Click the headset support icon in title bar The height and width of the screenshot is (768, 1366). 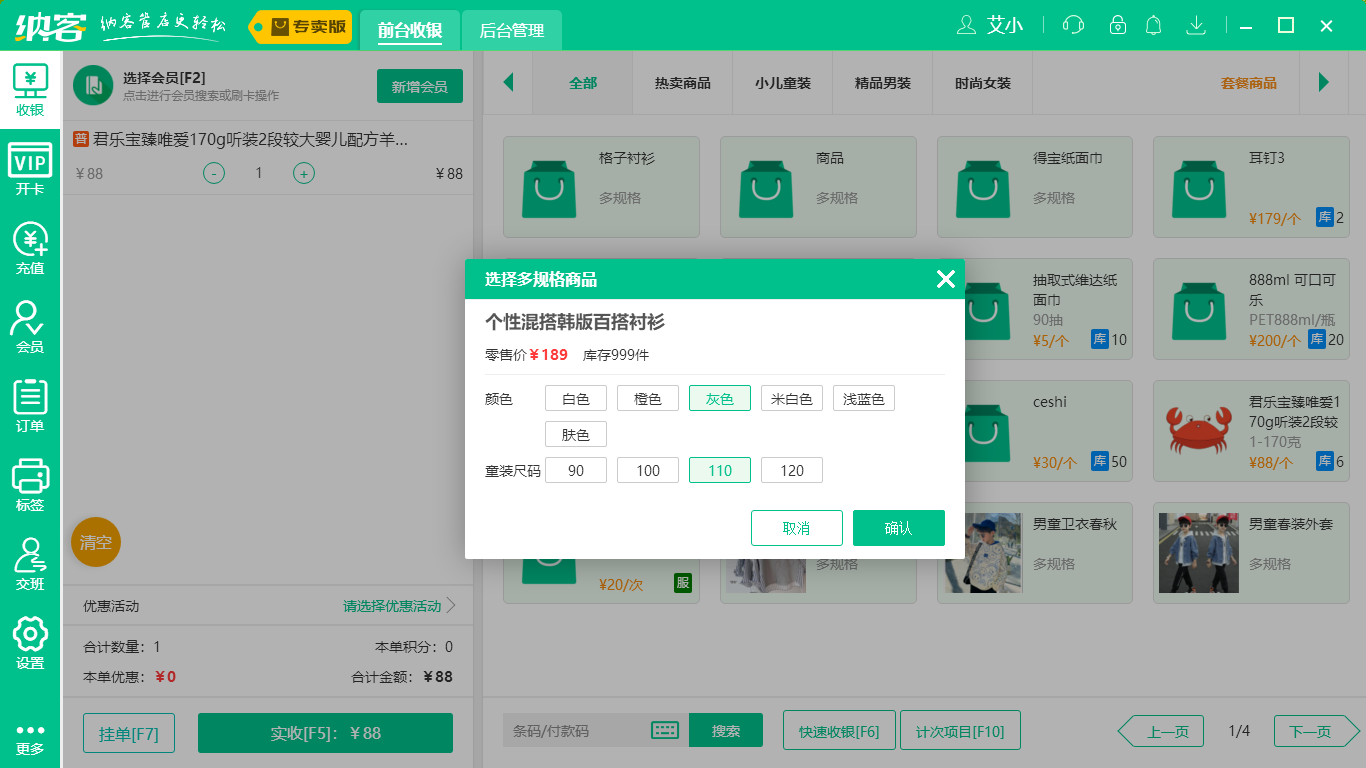(1072, 25)
